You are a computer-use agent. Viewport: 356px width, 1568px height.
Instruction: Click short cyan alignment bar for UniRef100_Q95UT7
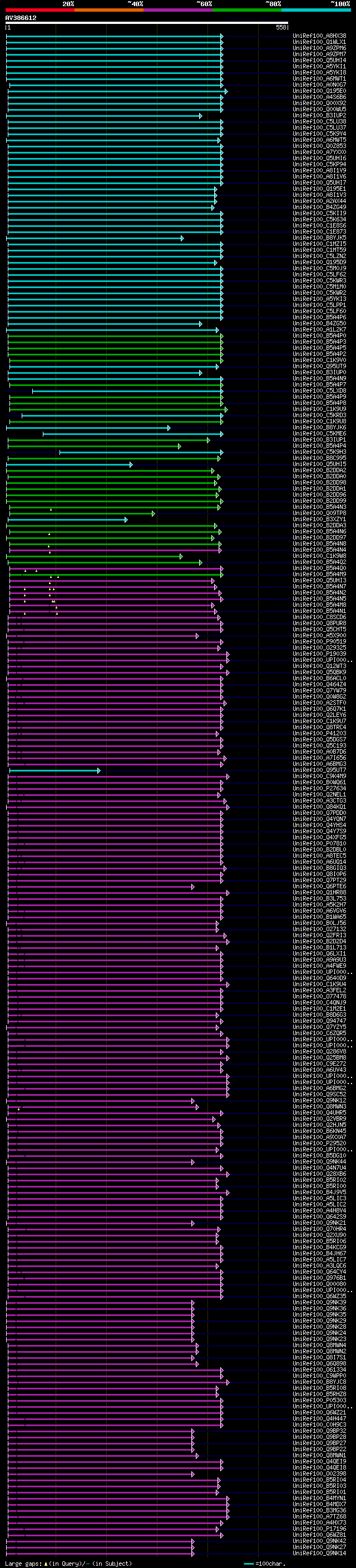(55, 770)
